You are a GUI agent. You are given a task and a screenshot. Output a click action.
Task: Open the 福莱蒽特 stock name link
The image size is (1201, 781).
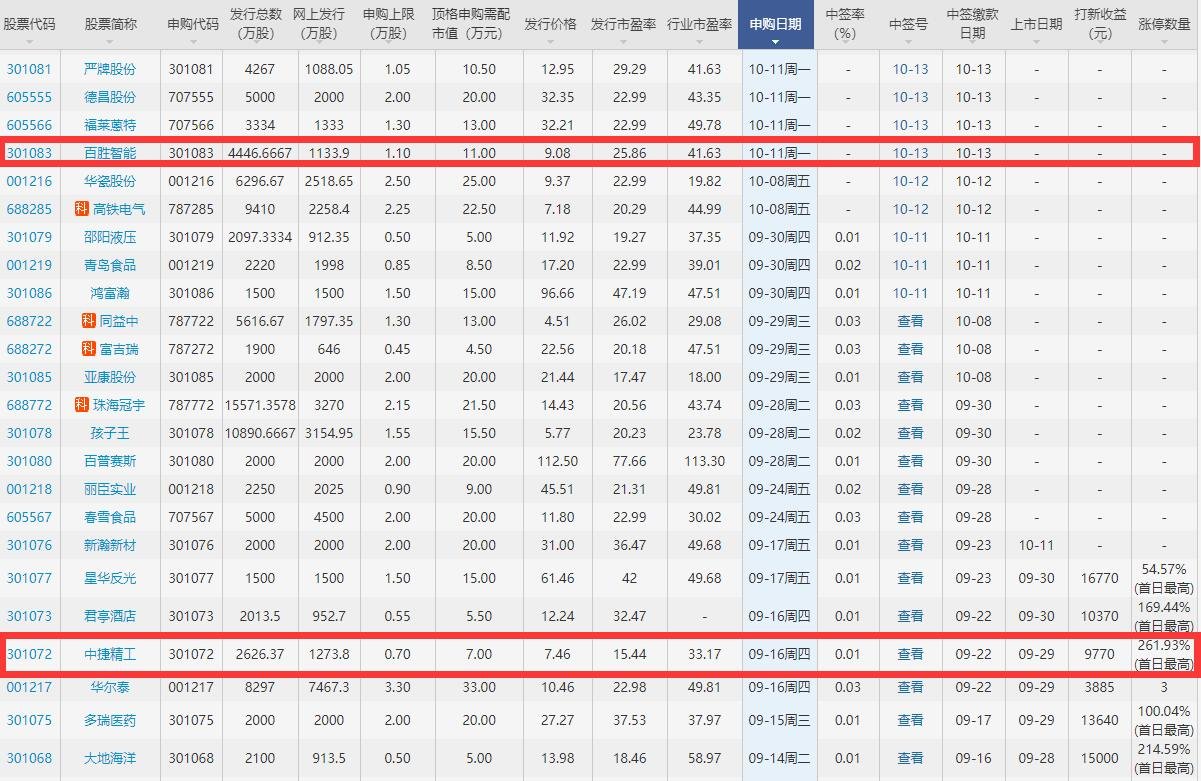coord(110,125)
